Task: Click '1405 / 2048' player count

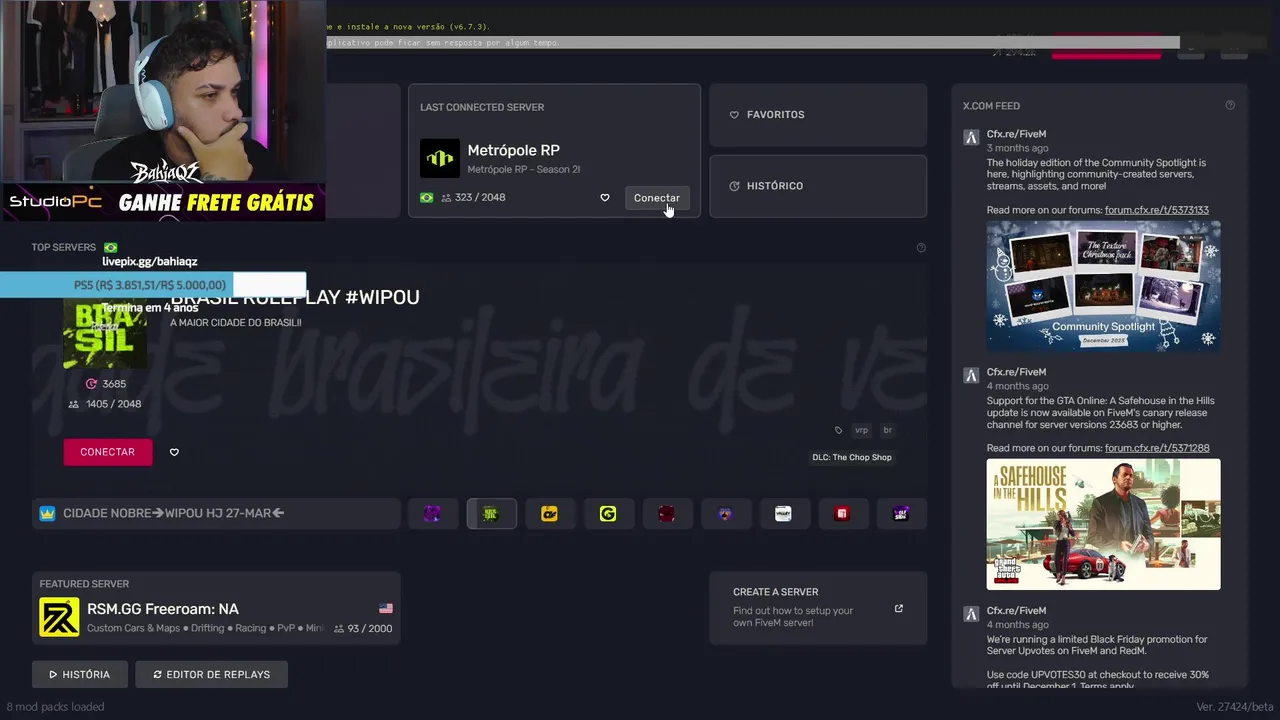Action: (113, 404)
